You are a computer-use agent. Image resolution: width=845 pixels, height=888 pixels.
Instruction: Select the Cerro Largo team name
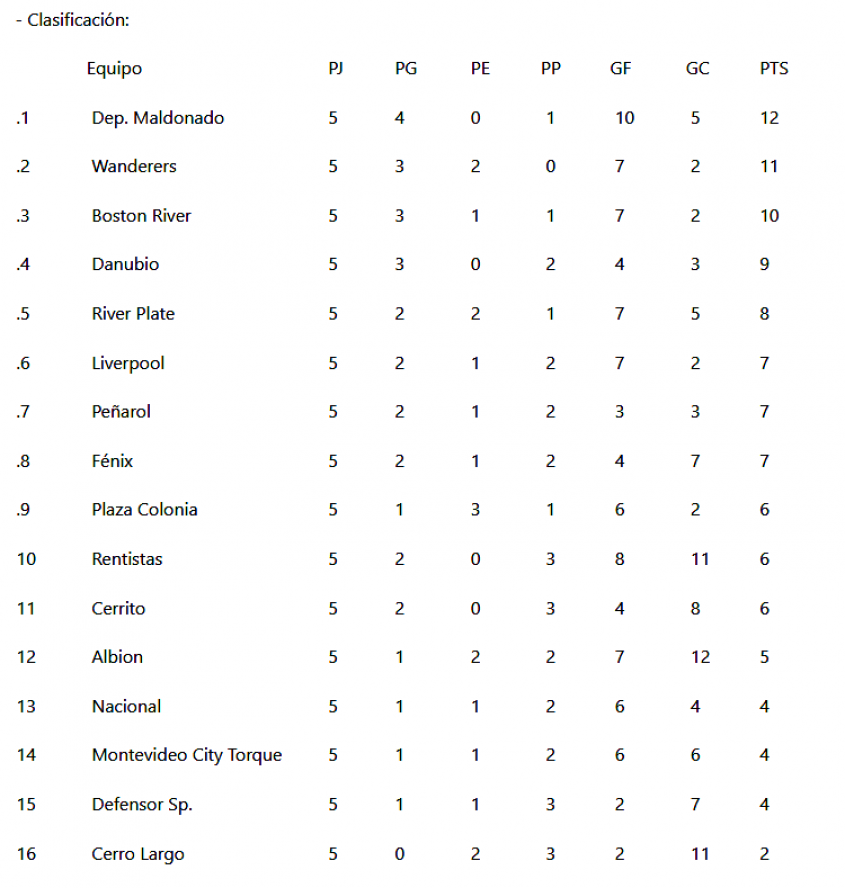click(138, 854)
